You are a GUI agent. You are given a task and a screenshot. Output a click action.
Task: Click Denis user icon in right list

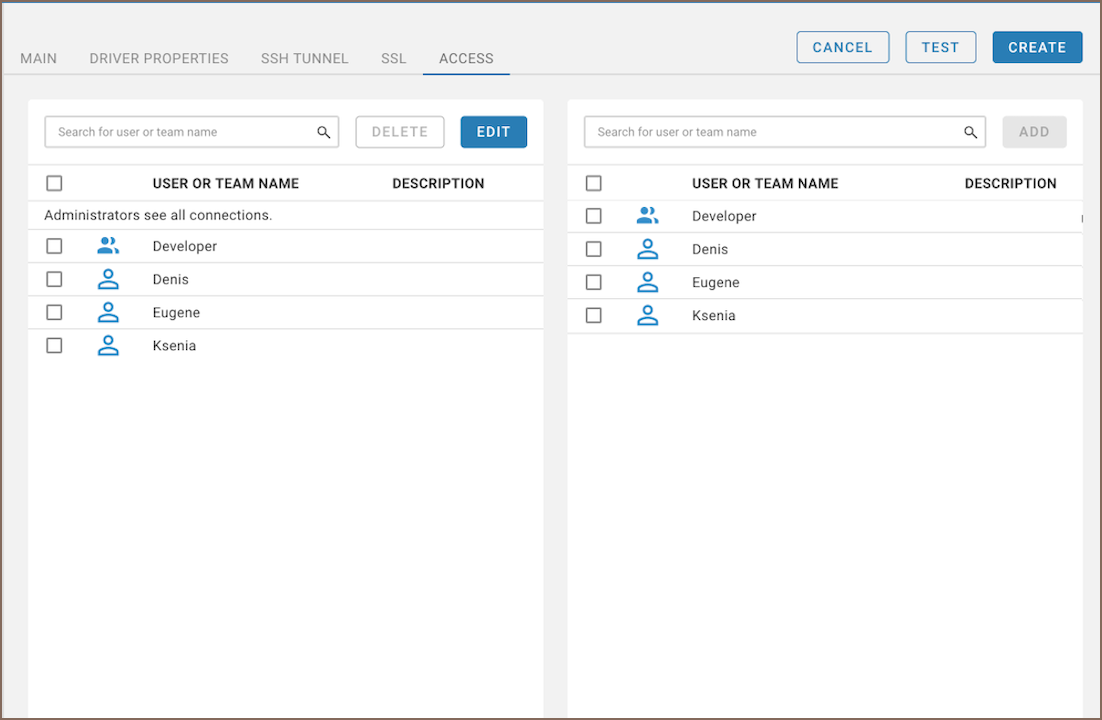click(648, 250)
